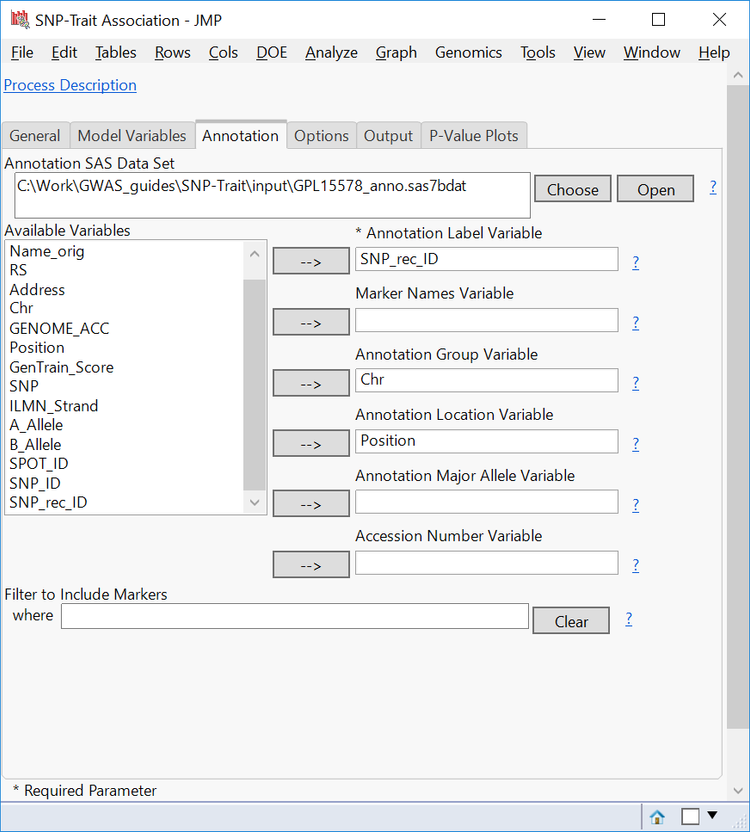Open the File menu
This screenshot has width=750, height=832.
click(x=22, y=53)
